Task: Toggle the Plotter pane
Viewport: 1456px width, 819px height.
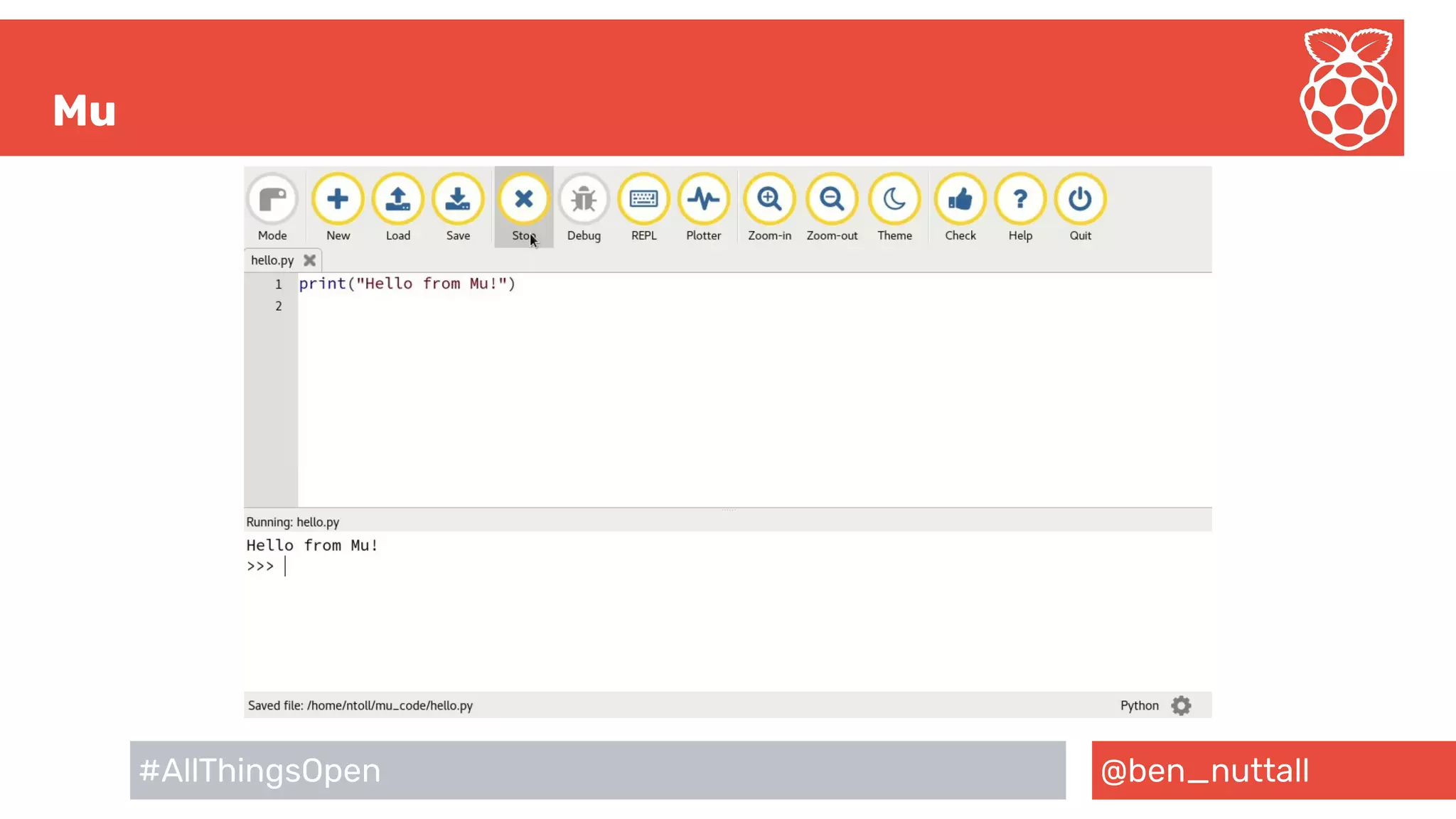Action: point(703,200)
